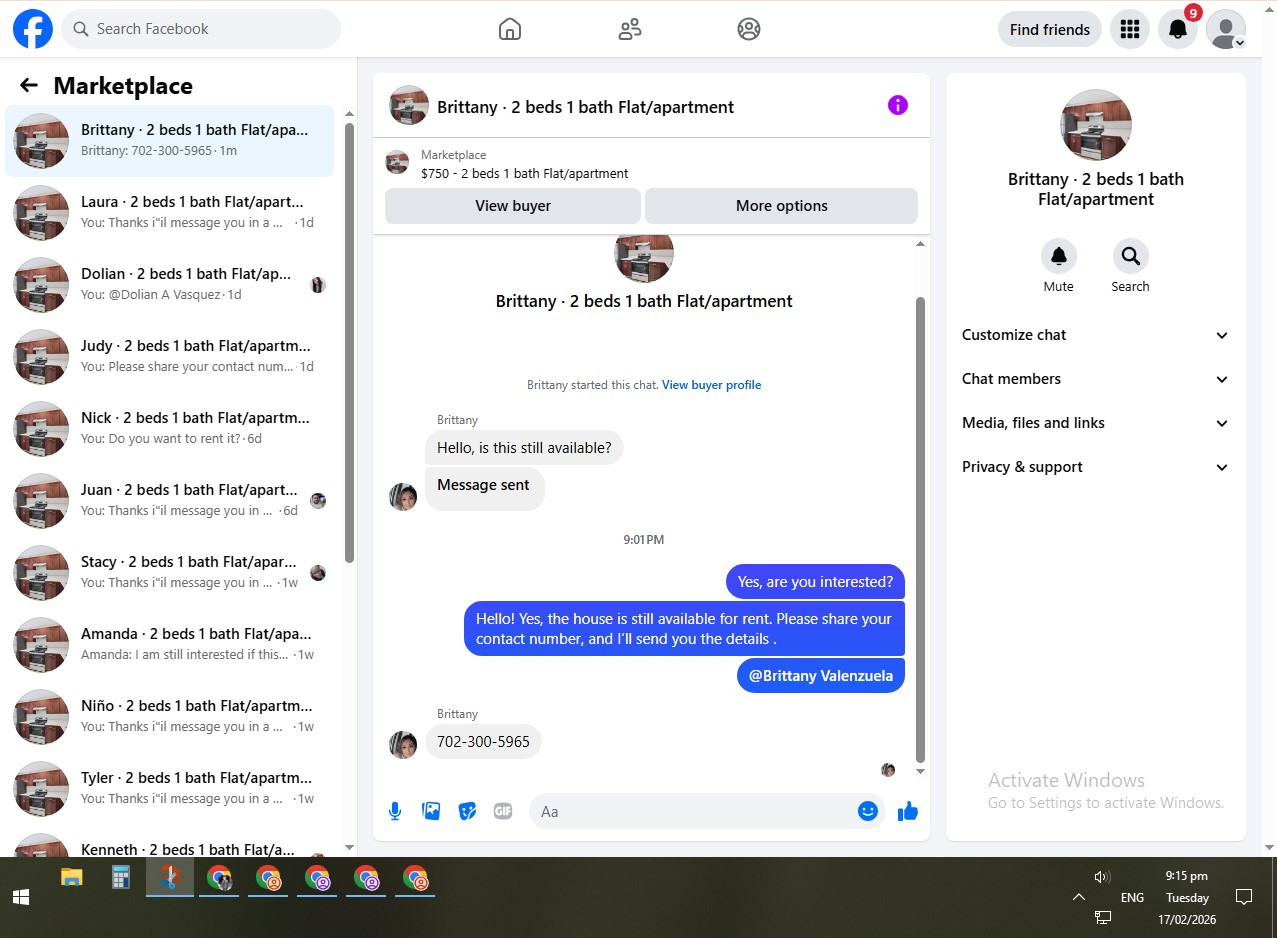This screenshot has height=938, width=1277.
Task: Open the Home feed icon
Action: [x=510, y=29]
